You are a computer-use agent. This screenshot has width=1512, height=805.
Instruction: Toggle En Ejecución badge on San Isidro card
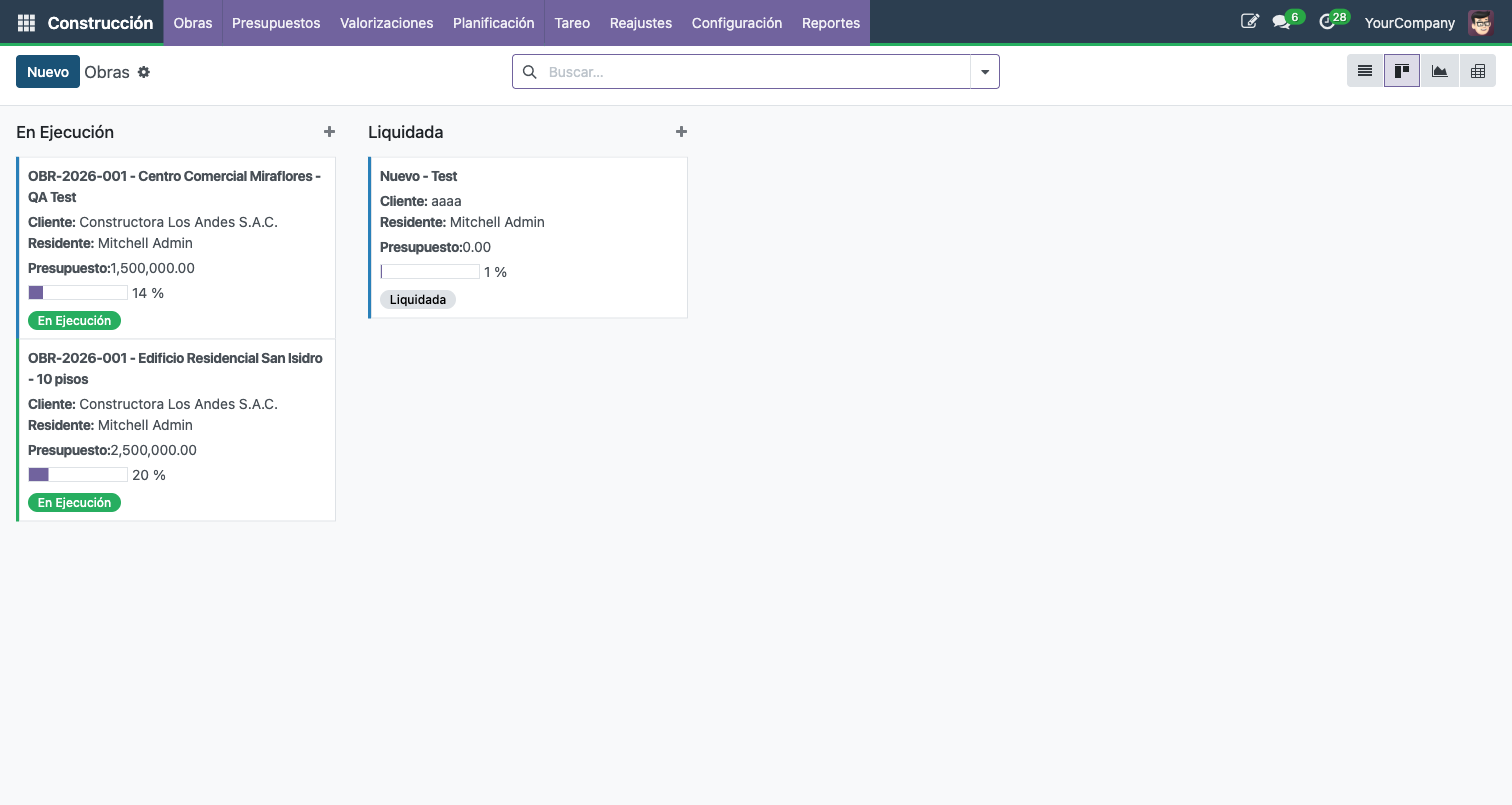74,502
